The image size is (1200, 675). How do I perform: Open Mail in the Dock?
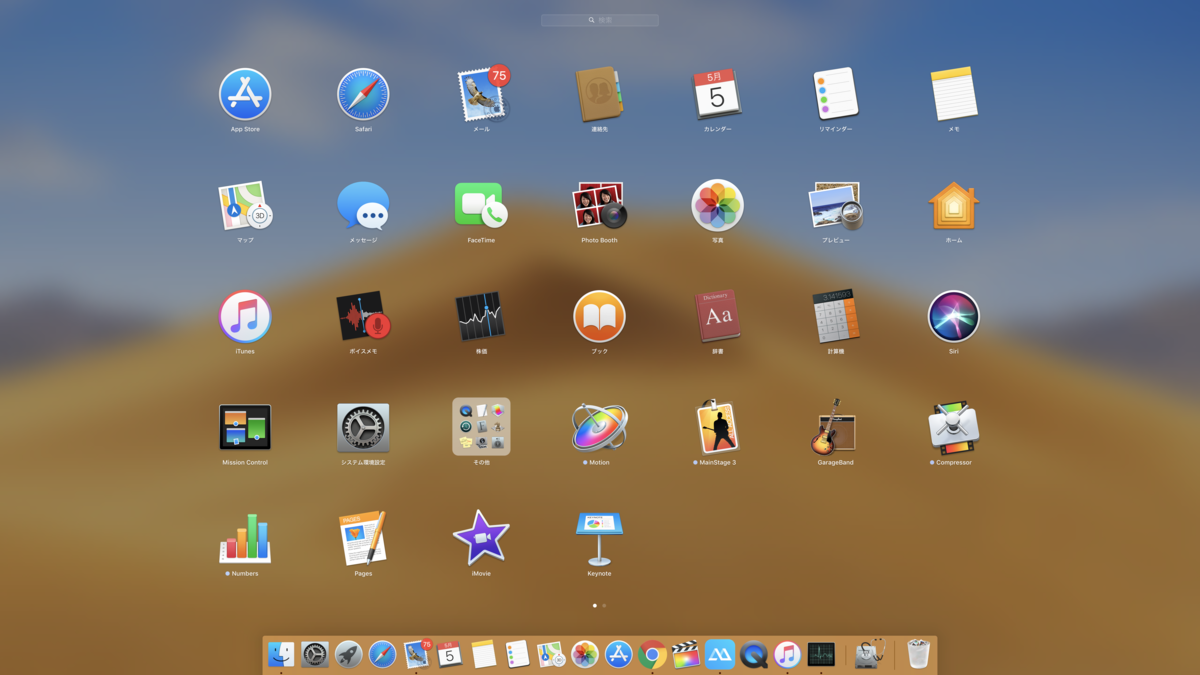[x=416, y=654]
